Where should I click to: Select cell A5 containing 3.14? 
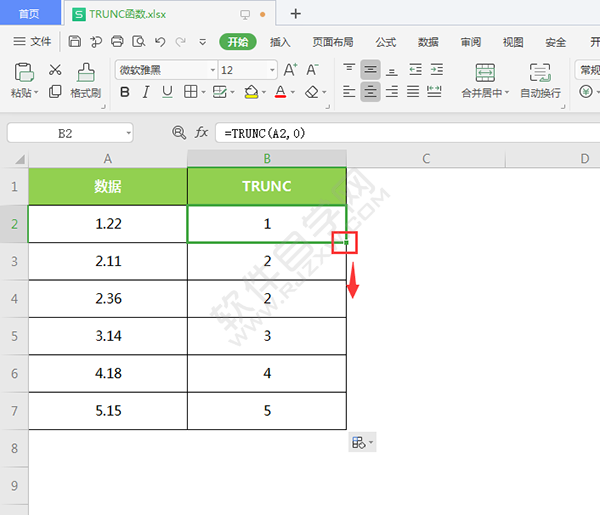pos(108,336)
